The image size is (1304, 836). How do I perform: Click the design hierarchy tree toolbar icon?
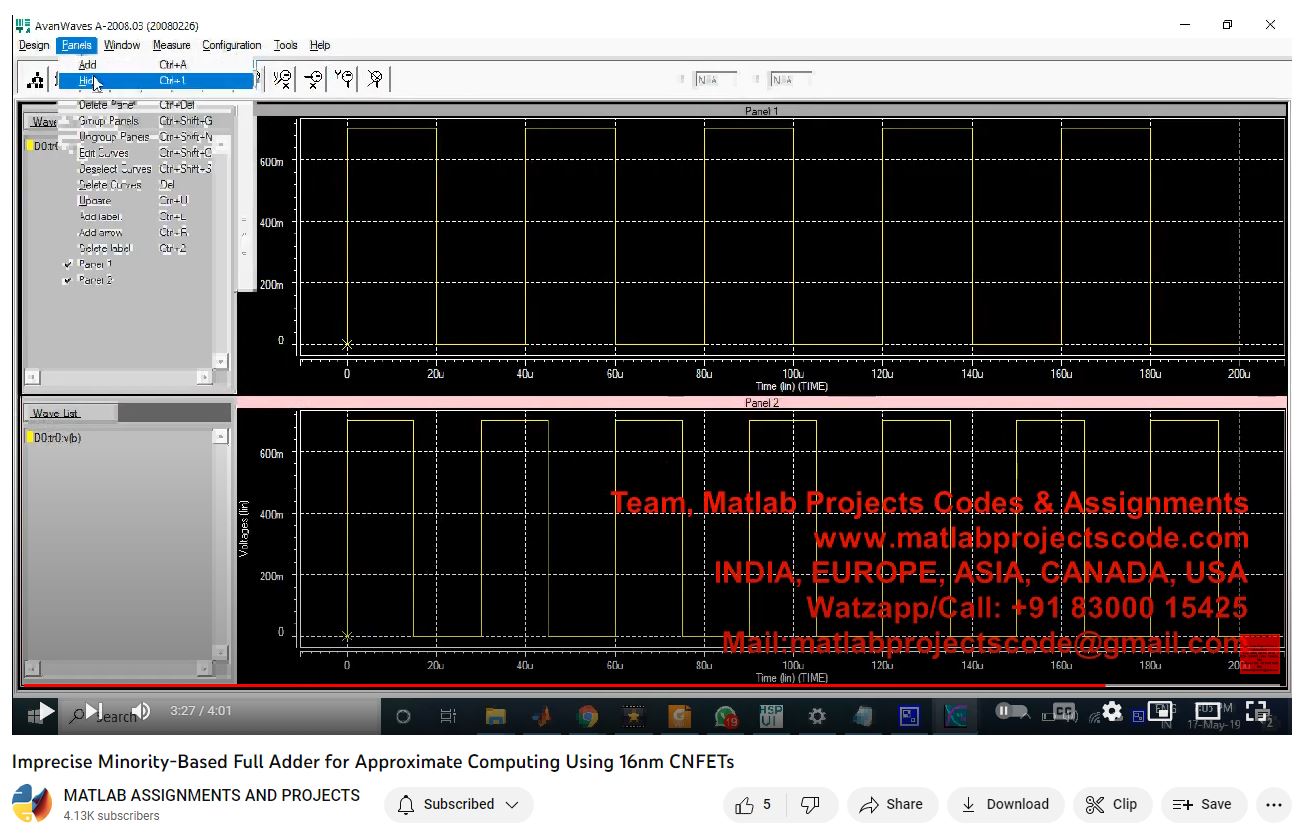point(35,80)
